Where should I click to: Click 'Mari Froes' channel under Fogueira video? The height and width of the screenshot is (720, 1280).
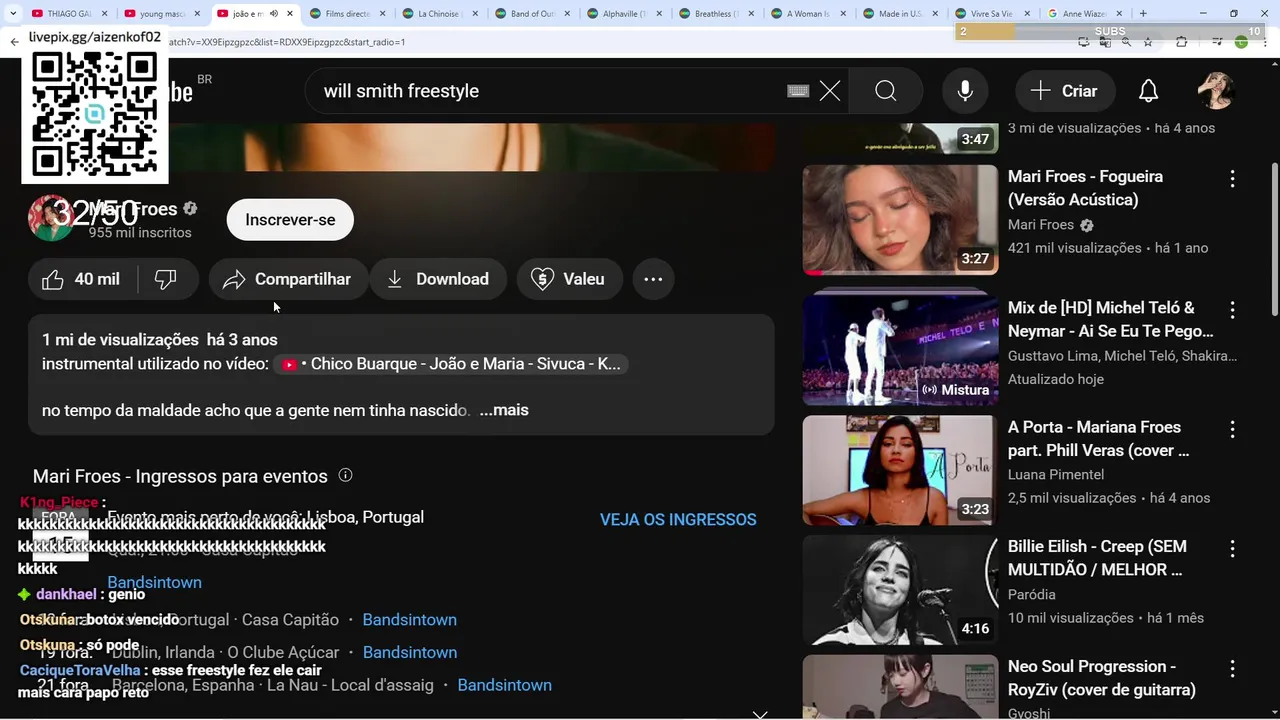click(1041, 225)
